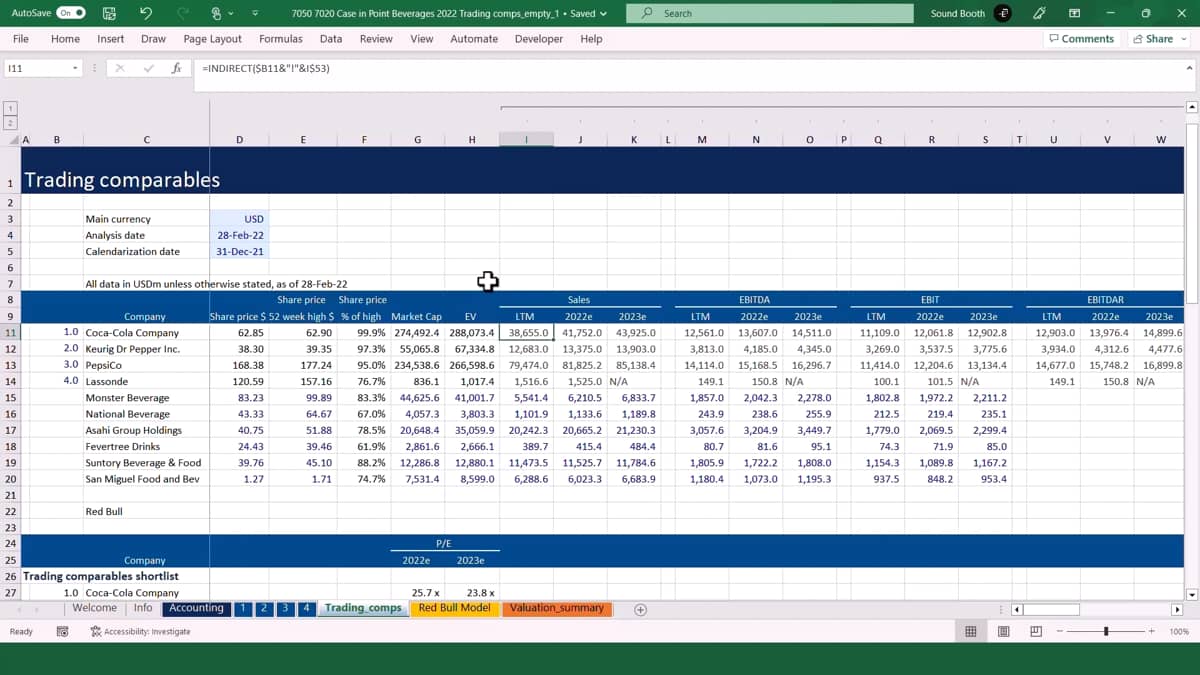Click into the Search box
Viewport: 1200px width, 675px height.
pyautogui.click(x=770, y=13)
